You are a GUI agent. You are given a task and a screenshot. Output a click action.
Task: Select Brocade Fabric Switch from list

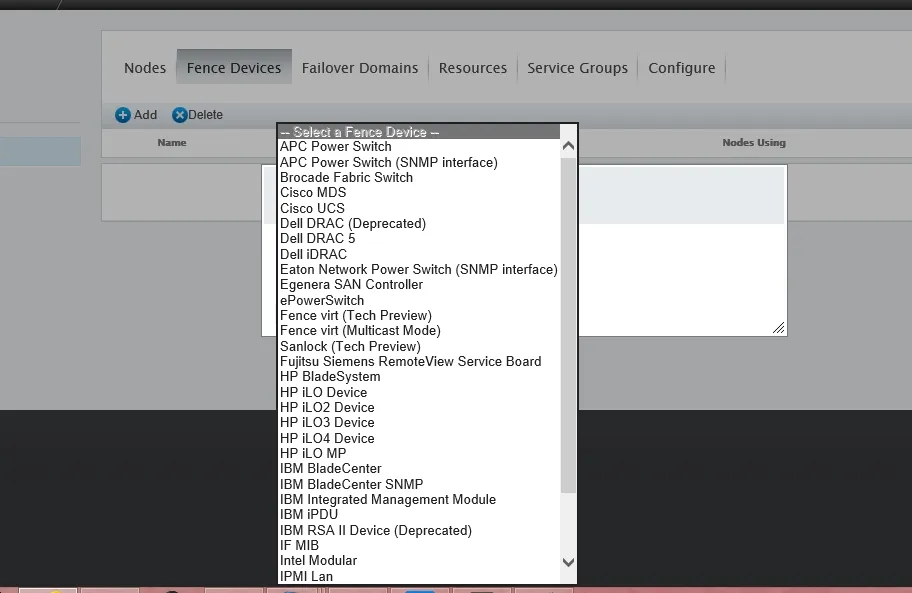click(x=419, y=177)
